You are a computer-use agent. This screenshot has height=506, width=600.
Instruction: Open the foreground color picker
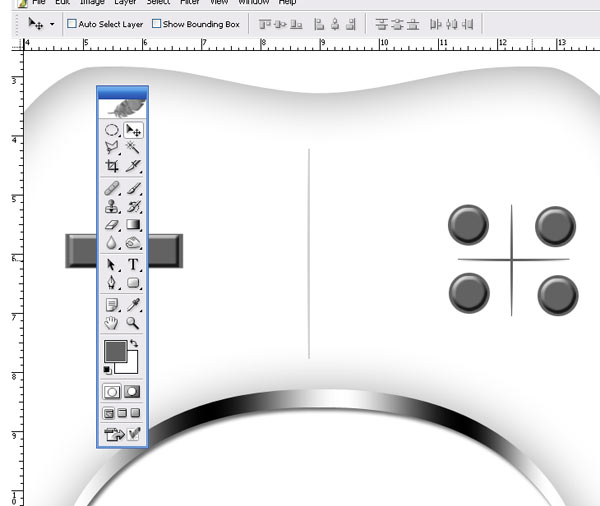pos(116,351)
